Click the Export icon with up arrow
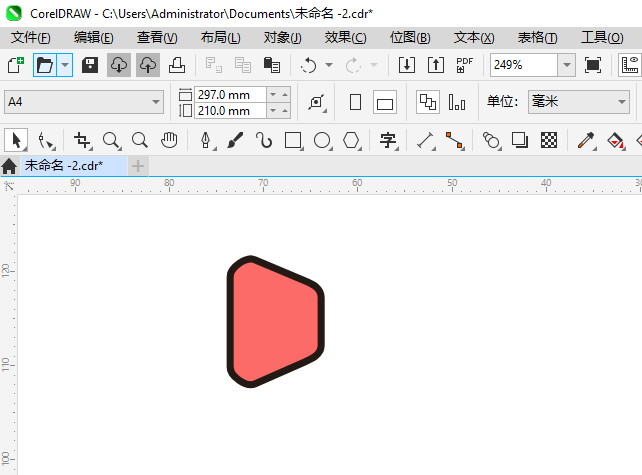The image size is (642, 475). (436, 65)
